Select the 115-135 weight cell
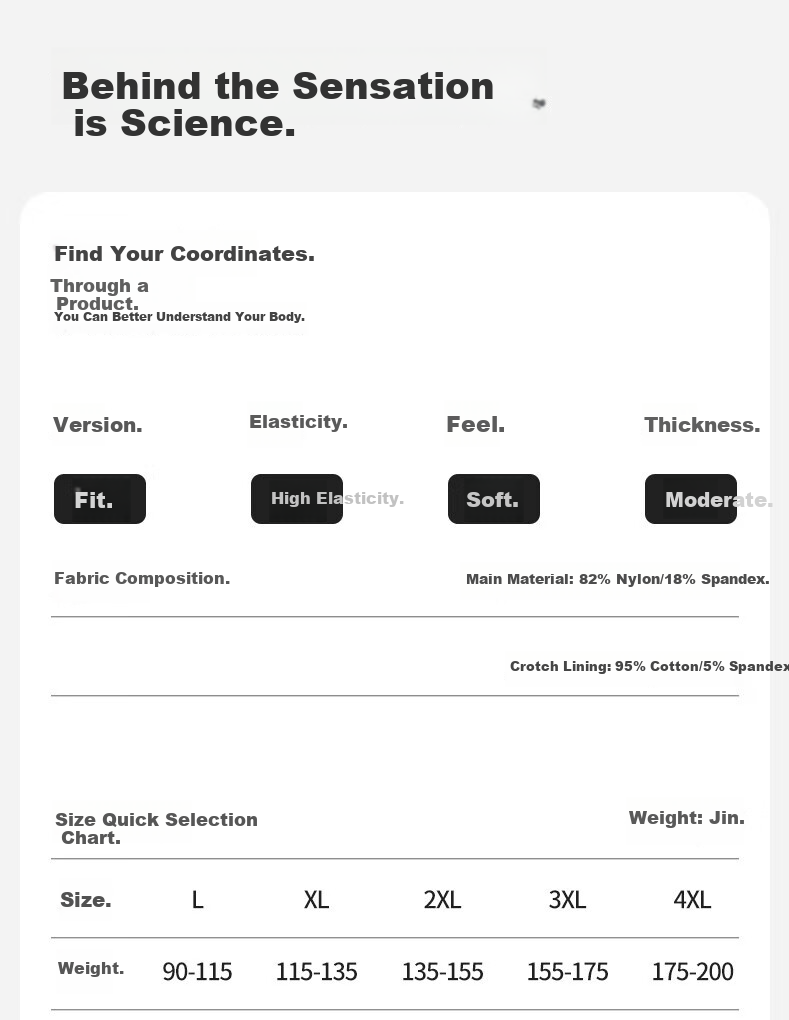This screenshot has height=1020, width=789. pyautogui.click(x=317, y=972)
